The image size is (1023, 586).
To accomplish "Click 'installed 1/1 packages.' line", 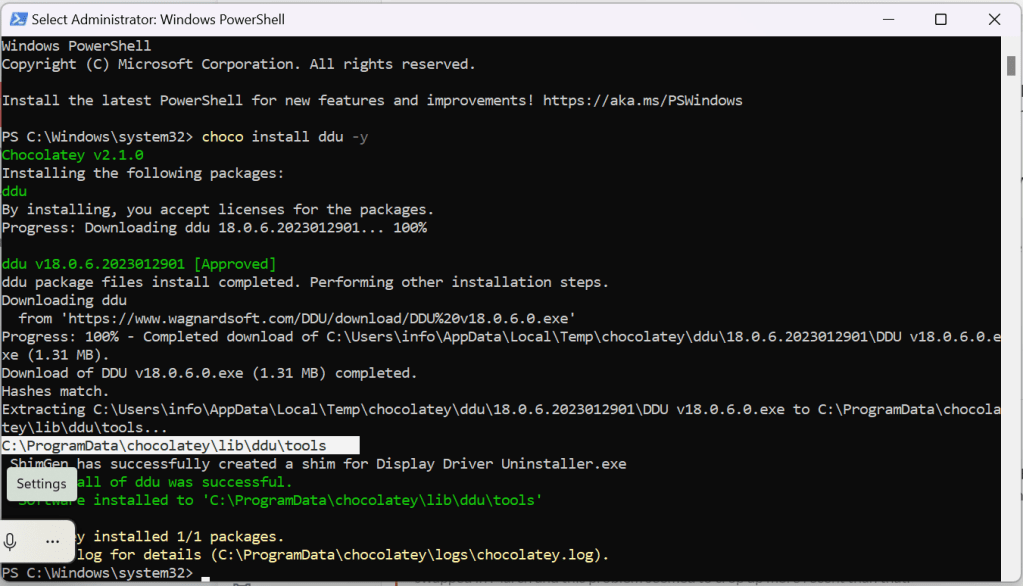I will click(x=189, y=537).
